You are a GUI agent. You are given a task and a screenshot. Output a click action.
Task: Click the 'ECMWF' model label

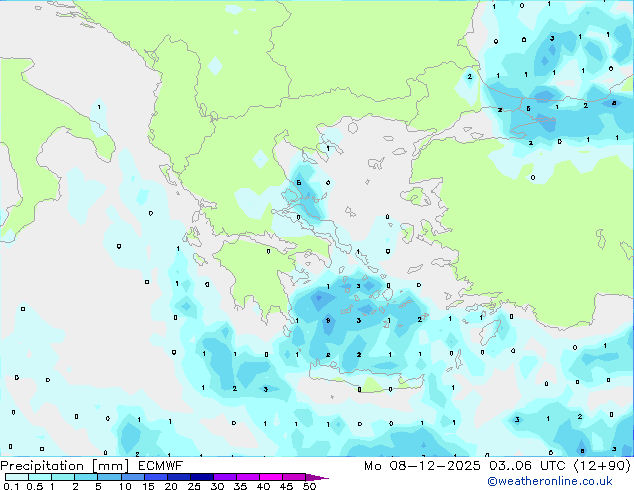(161, 466)
